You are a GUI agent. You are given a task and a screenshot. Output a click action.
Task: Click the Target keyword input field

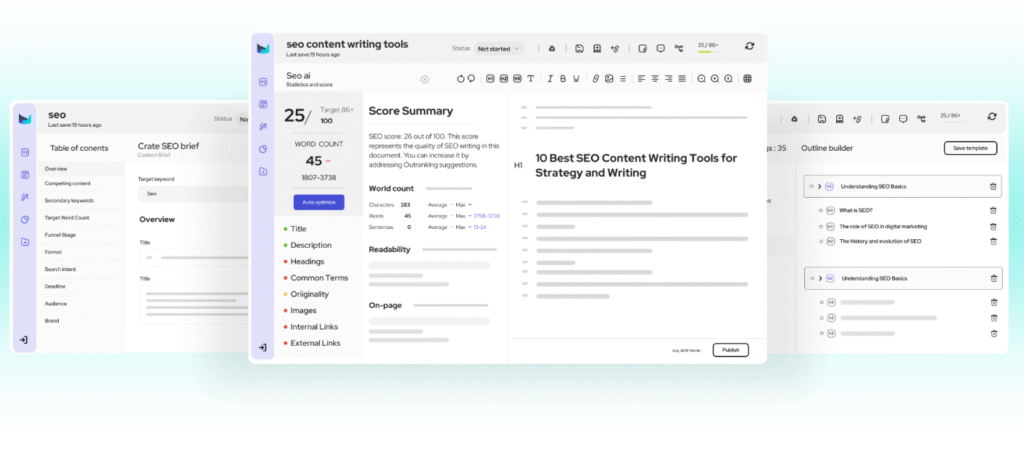pyautogui.click(x=190, y=193)
